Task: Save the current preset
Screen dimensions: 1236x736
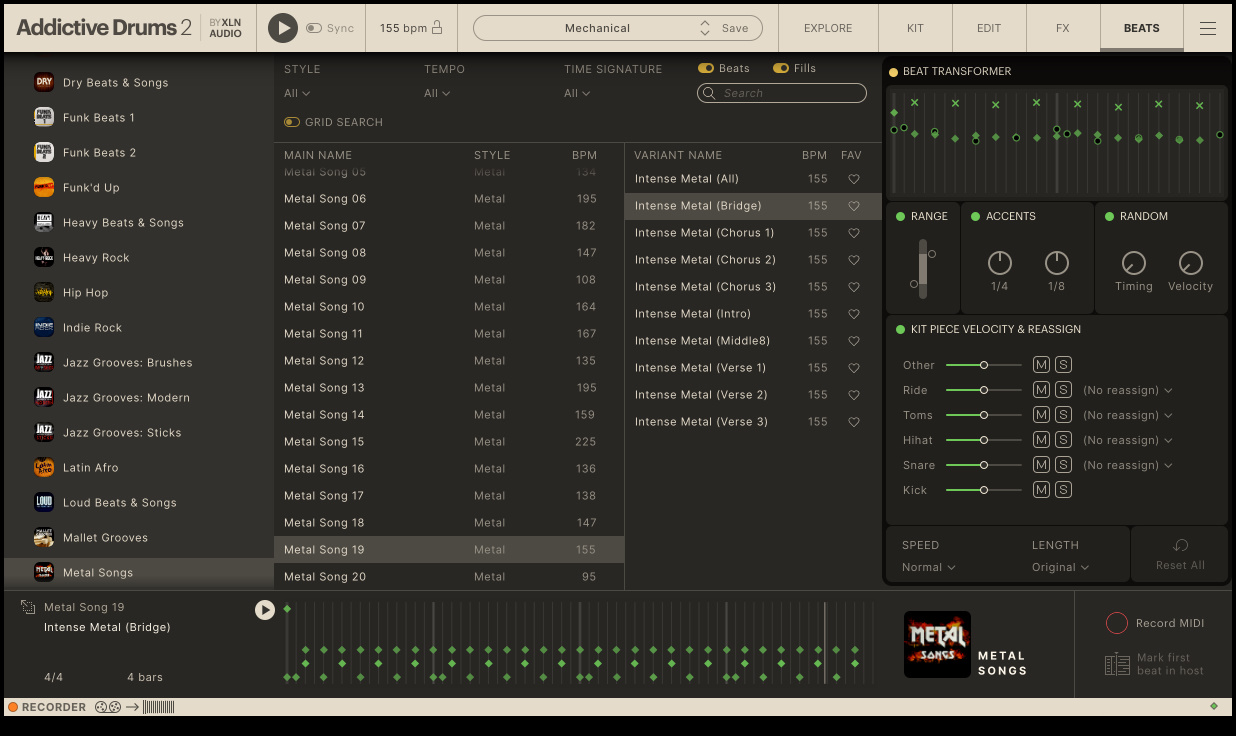Action: (x=735, y=28)
